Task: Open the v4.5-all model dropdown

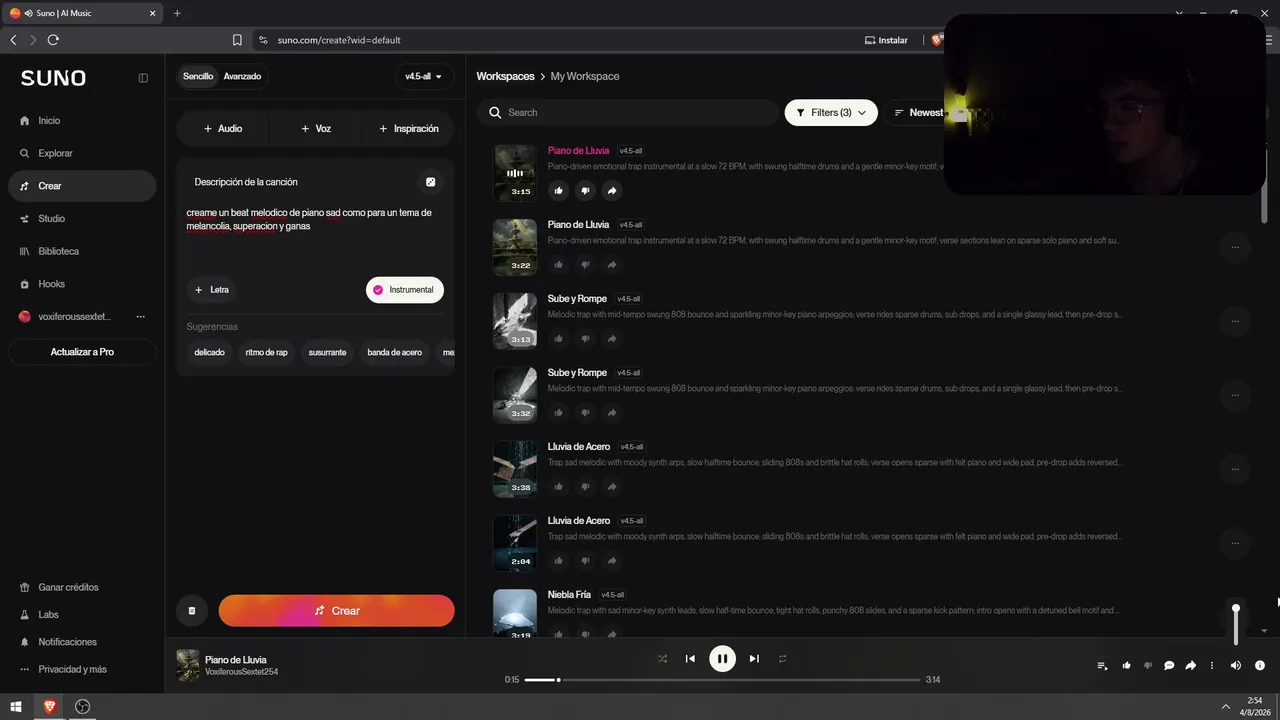Action: [424, 76]
